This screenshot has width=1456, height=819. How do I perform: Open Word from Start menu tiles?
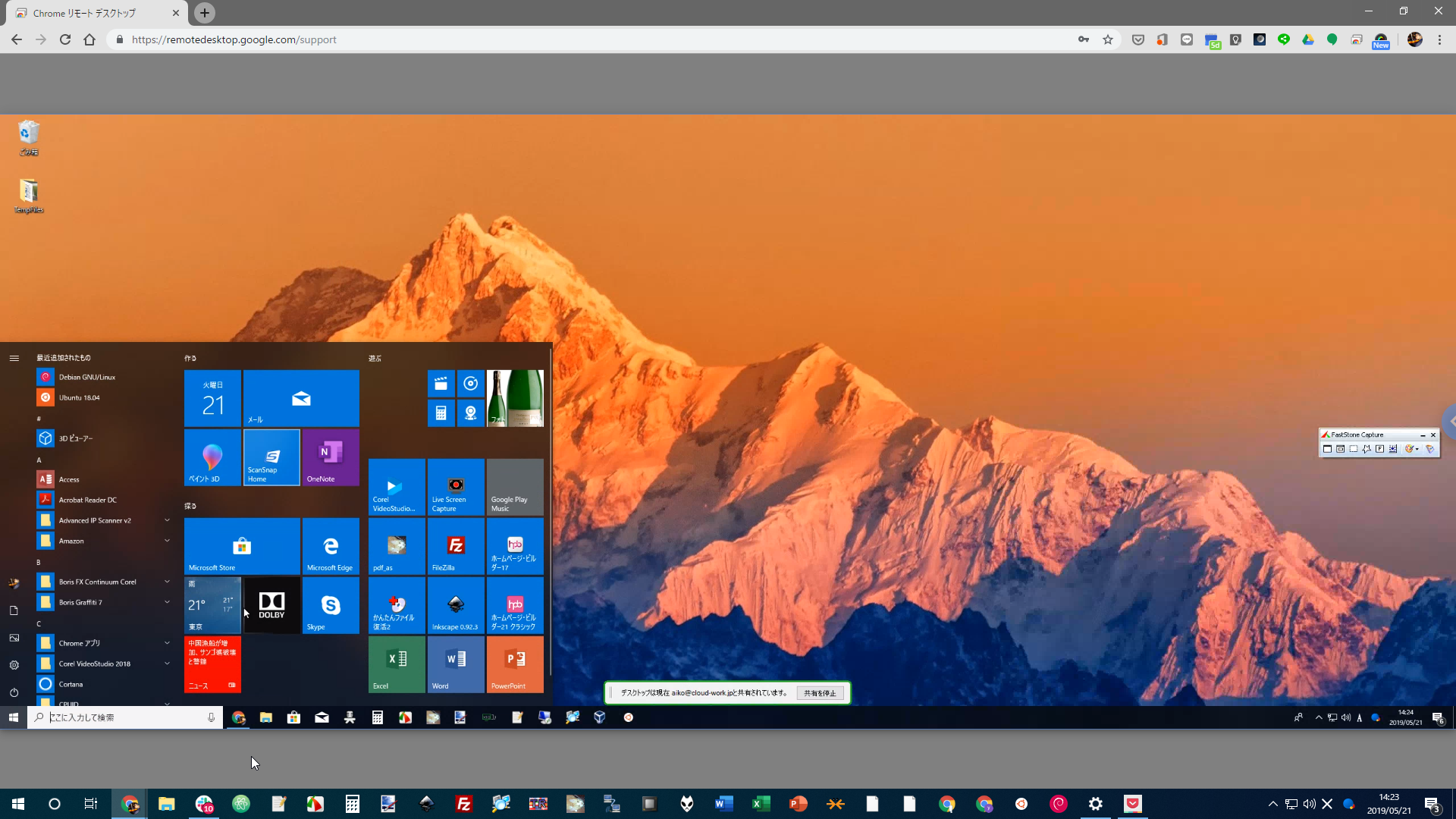456,664
